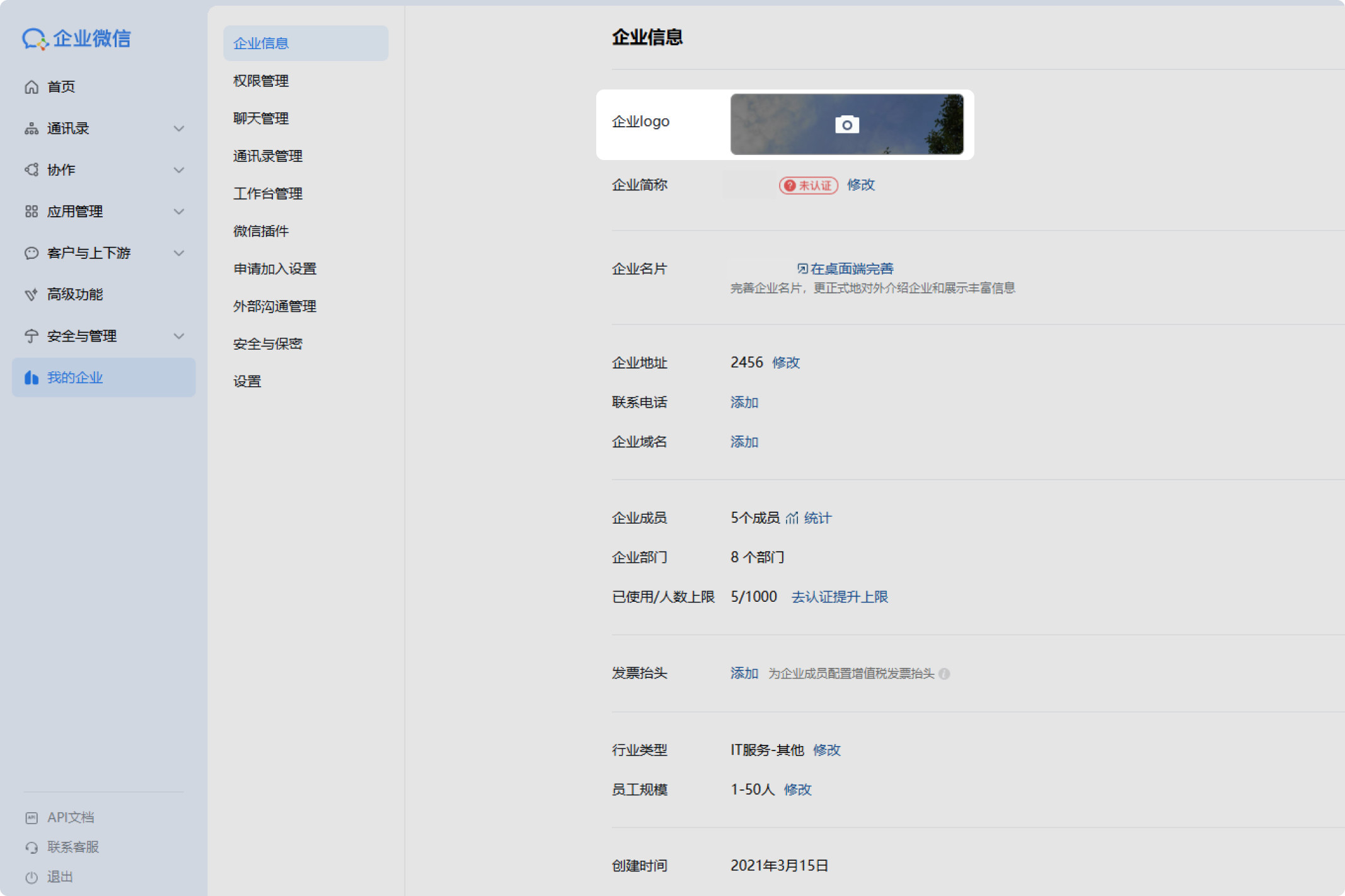The height and width of the screenshot is (896, 1345).
Task: Click the 退出 power icon
Action: pos(32,877)
